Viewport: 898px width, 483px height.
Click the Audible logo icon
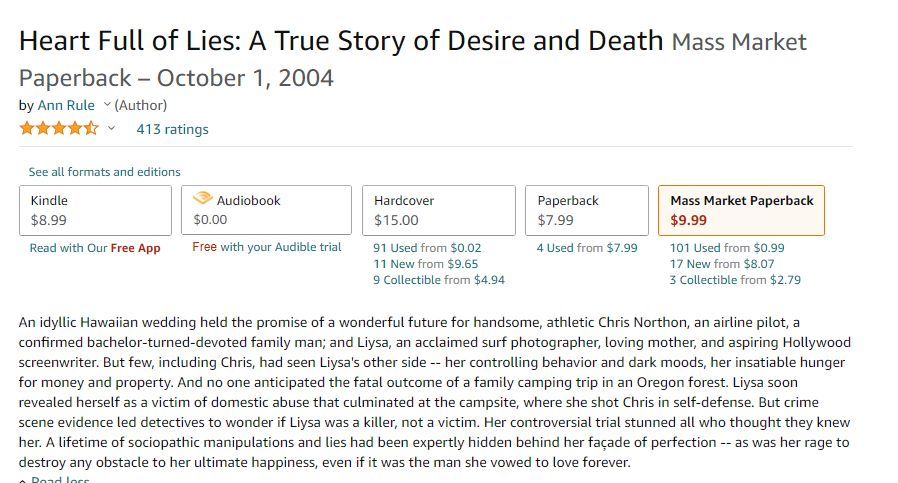point(203,198)
